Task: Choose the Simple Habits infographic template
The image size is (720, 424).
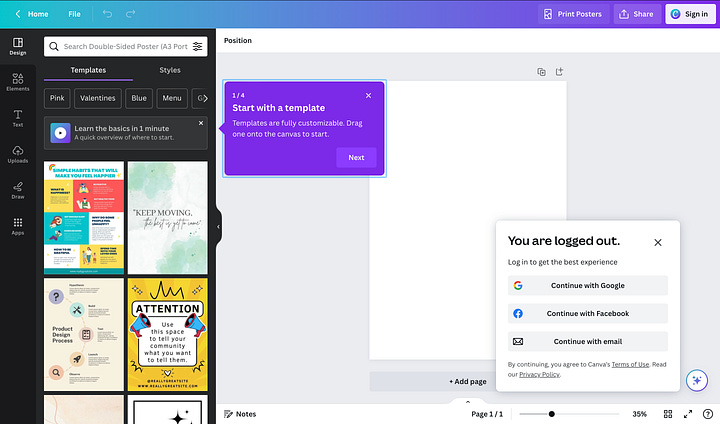Action: [x=84, y=218]
